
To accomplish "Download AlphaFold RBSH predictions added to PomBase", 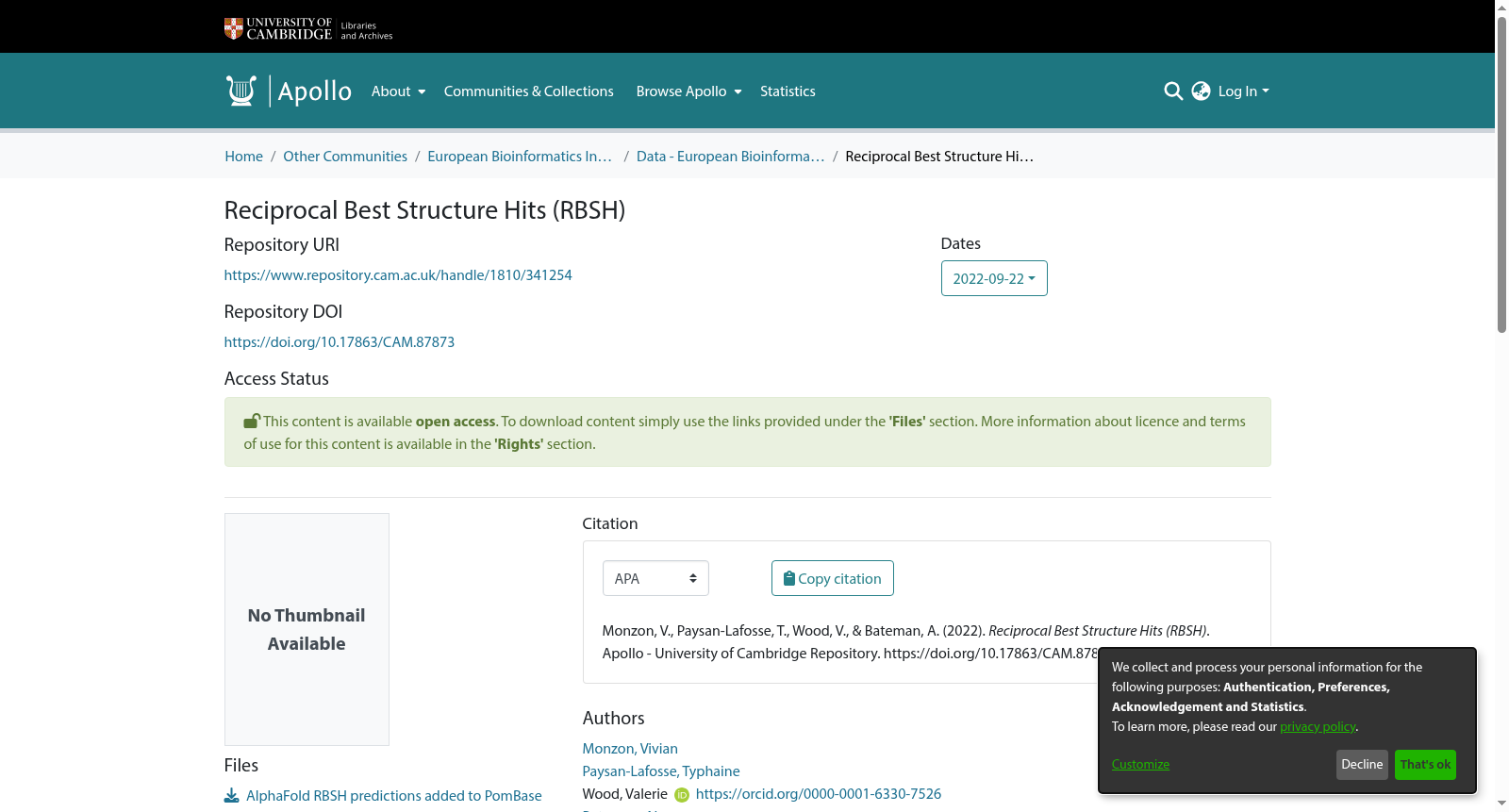I will click(394, 796).
